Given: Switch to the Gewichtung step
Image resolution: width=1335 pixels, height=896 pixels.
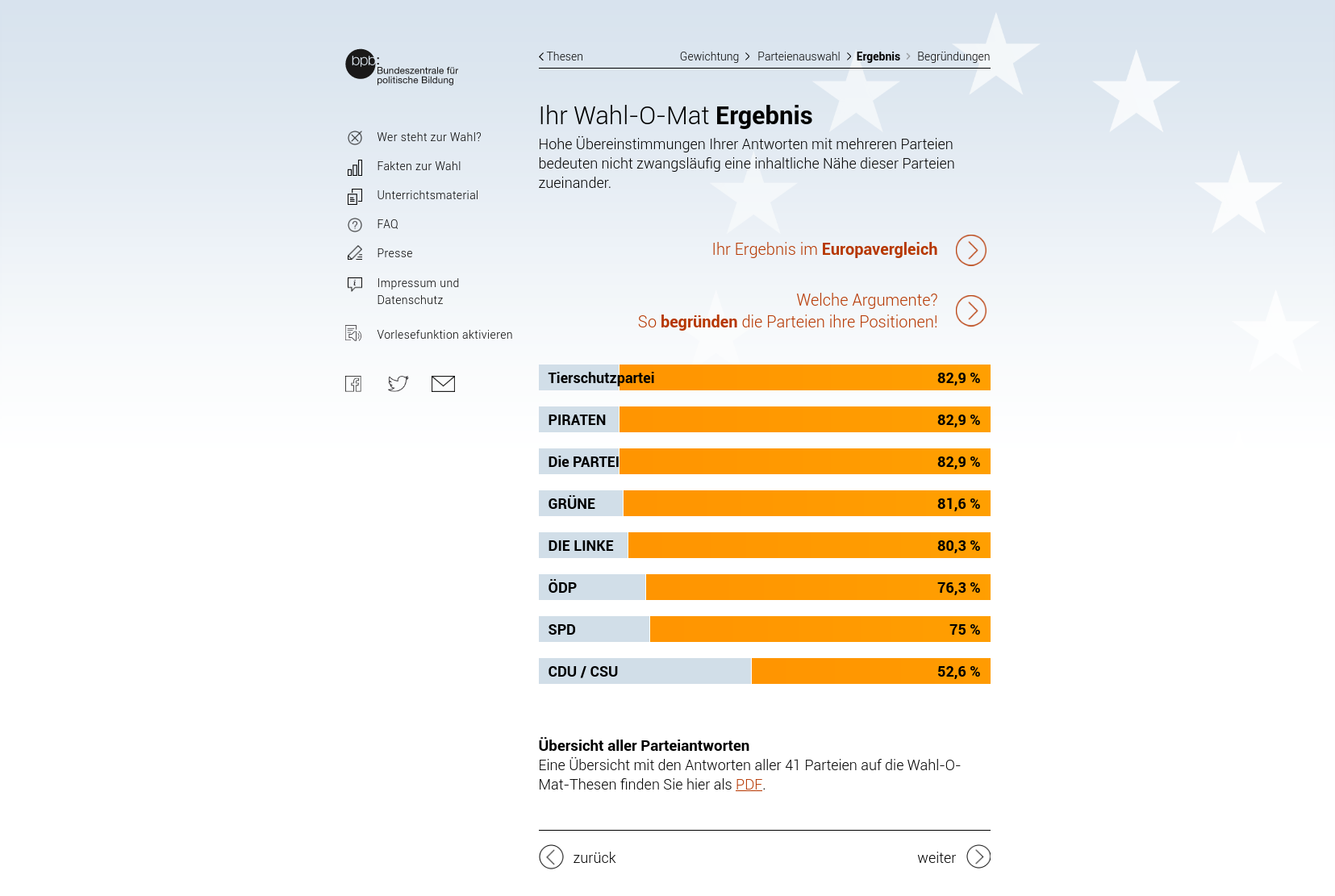Looking at the screenshot, I should (x=709, y=56).
